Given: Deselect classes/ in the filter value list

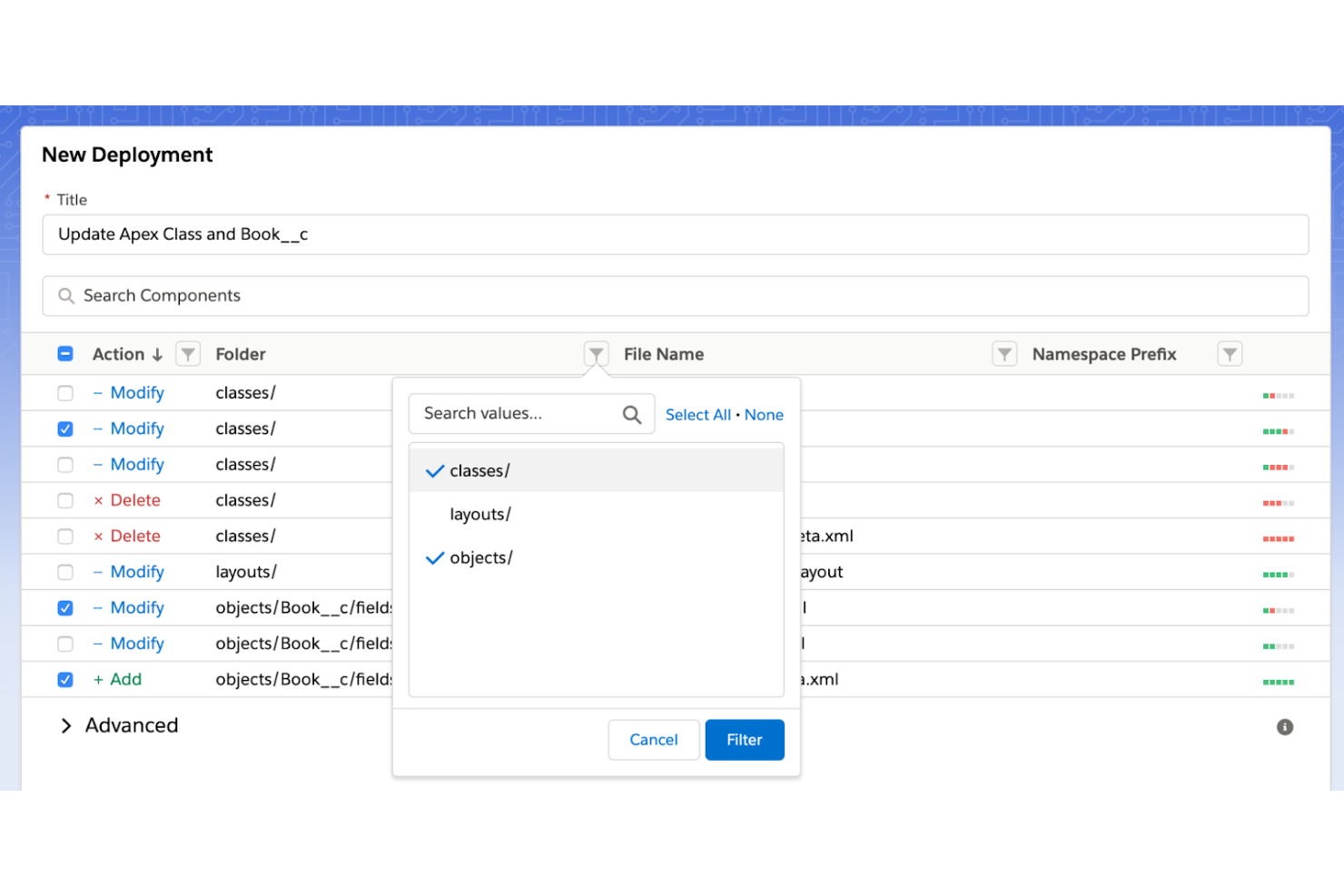Looking at the screenshot, I should coord(480,470).
